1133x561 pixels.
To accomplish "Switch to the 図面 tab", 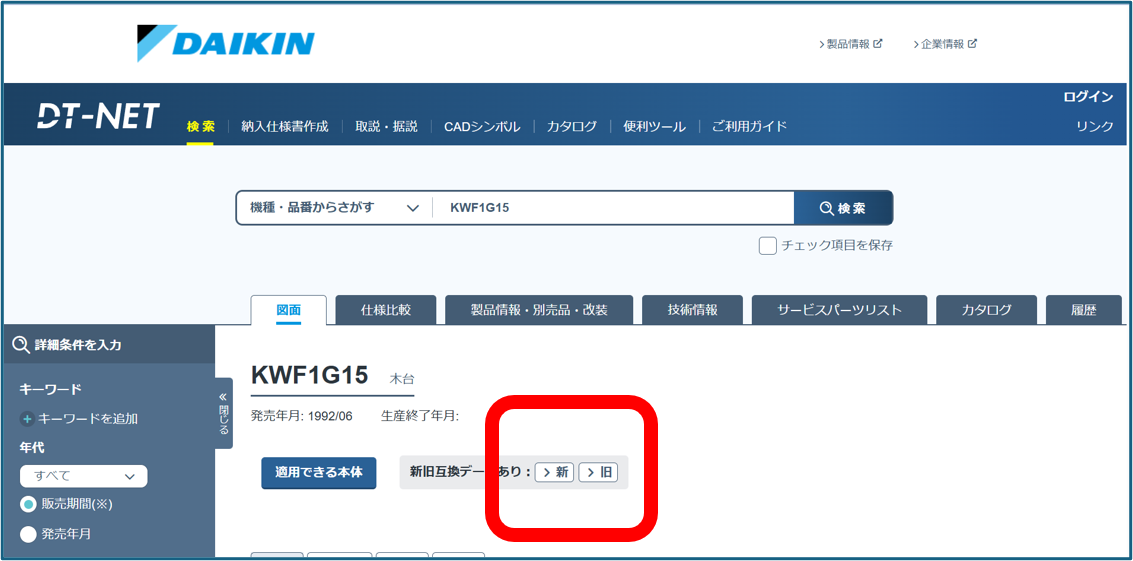I will (x=288, y=310).
